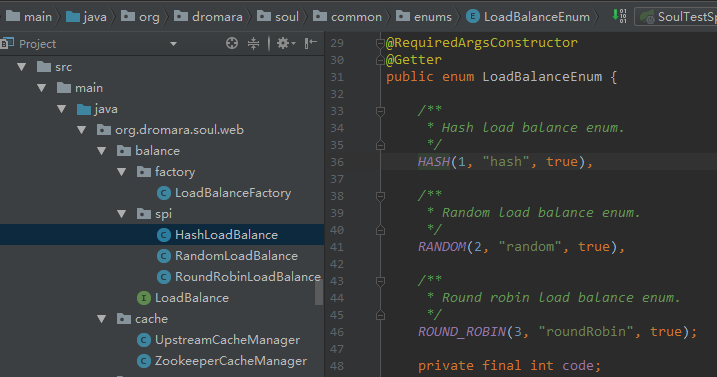Click "private final int code;" line
The width and height of the screenshot is (717, 377).
(x=509, y=366)
